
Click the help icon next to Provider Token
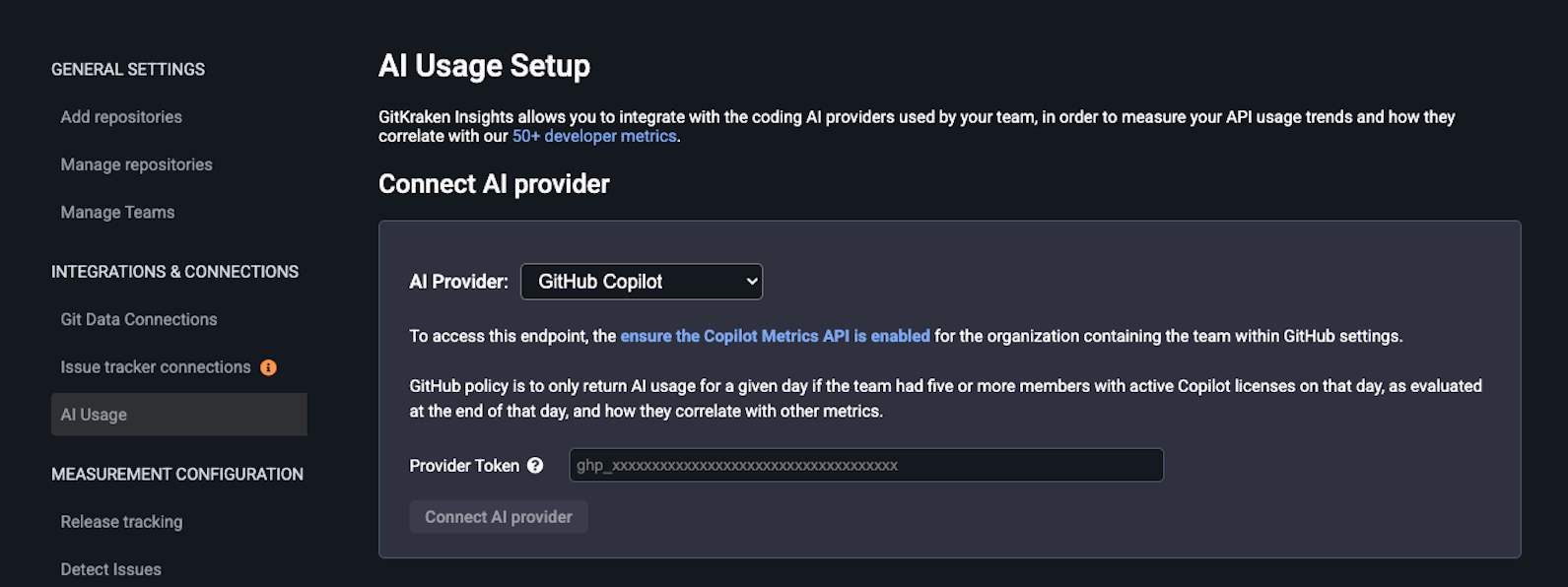tap(533, 465)
